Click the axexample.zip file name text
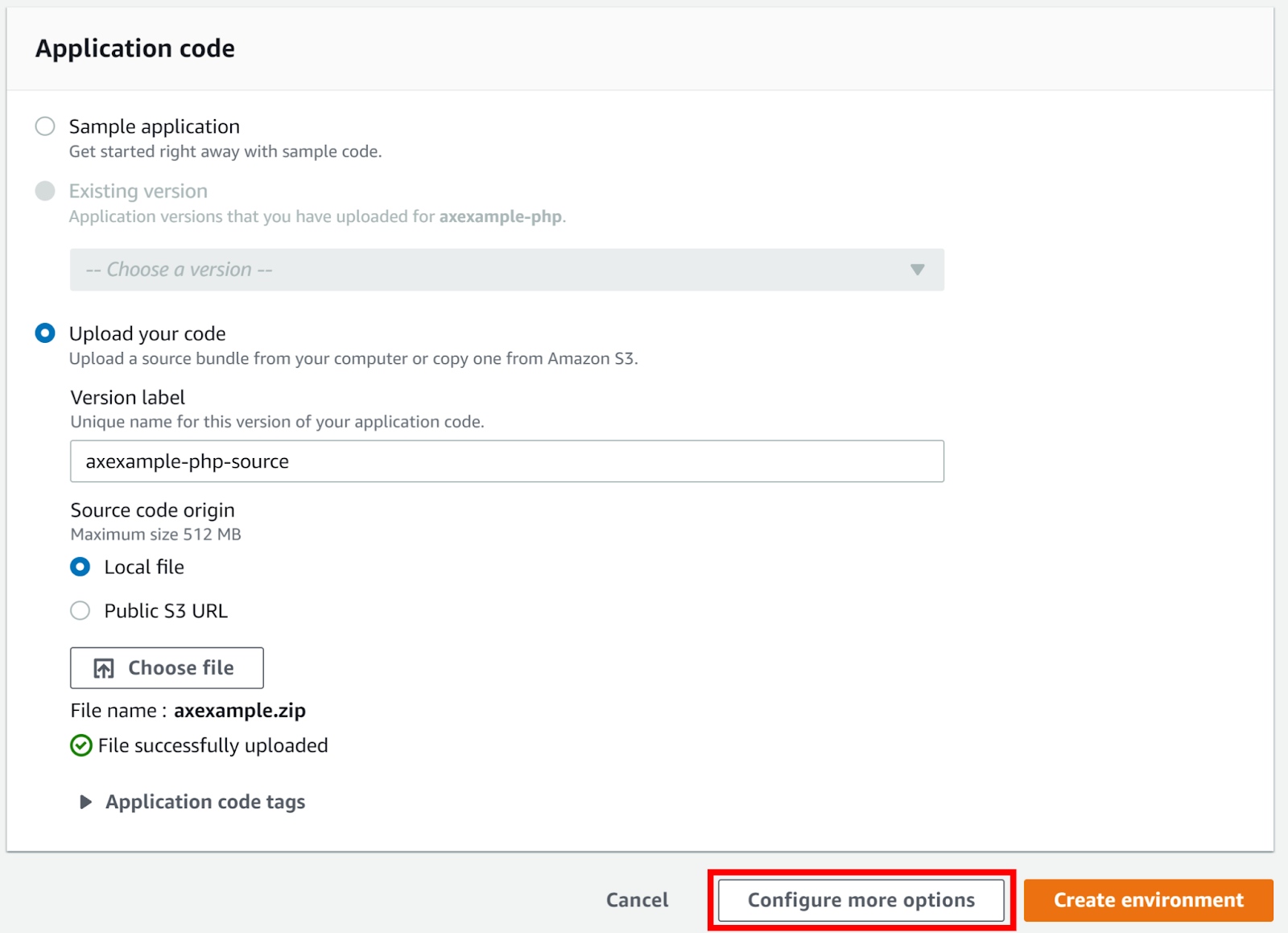 click(x=239, y=710)
